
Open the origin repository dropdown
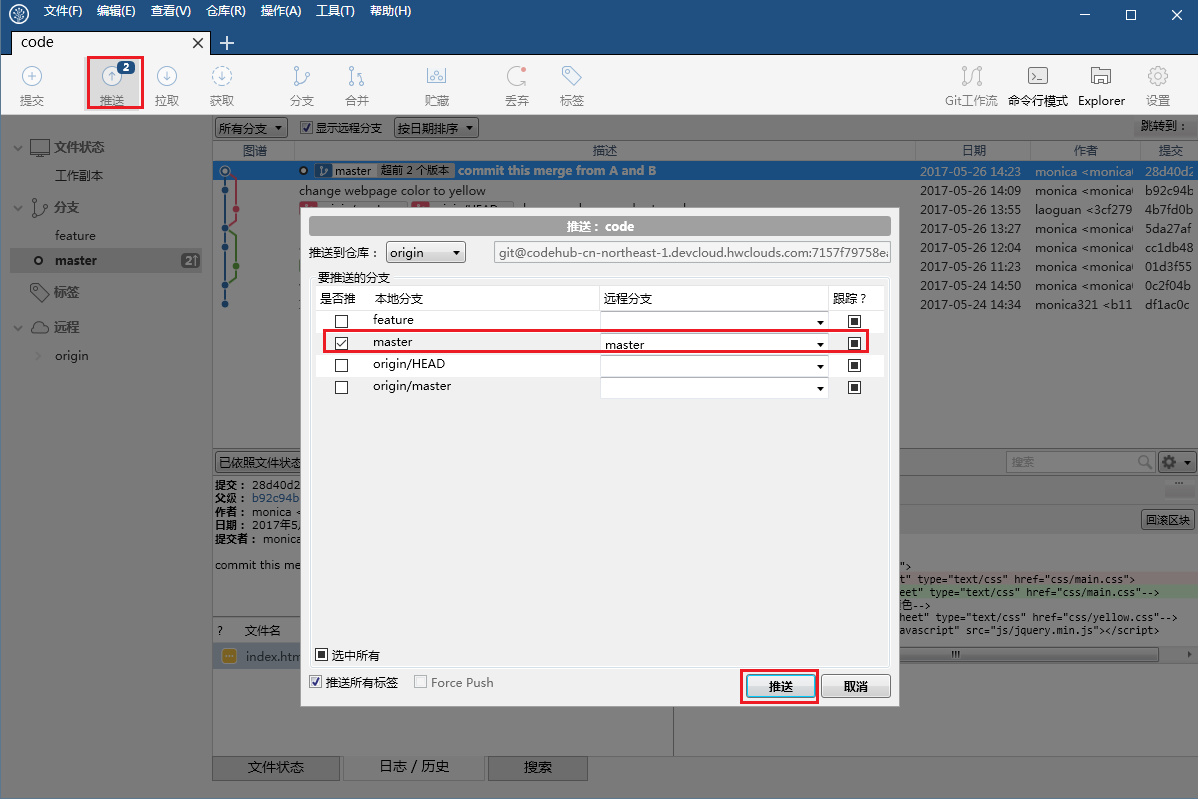click(426, 252)
